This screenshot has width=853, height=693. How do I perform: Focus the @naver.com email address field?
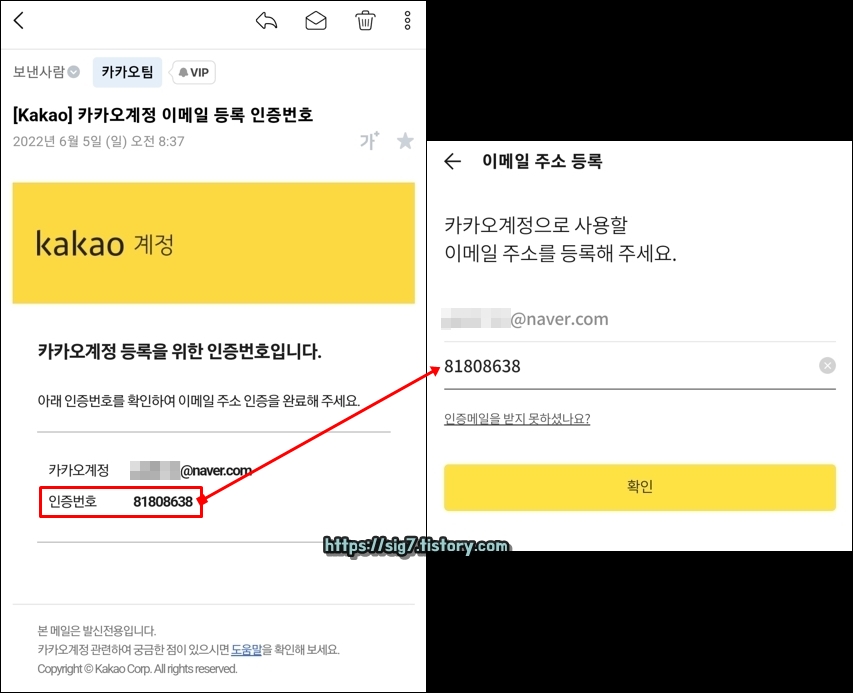640,319
